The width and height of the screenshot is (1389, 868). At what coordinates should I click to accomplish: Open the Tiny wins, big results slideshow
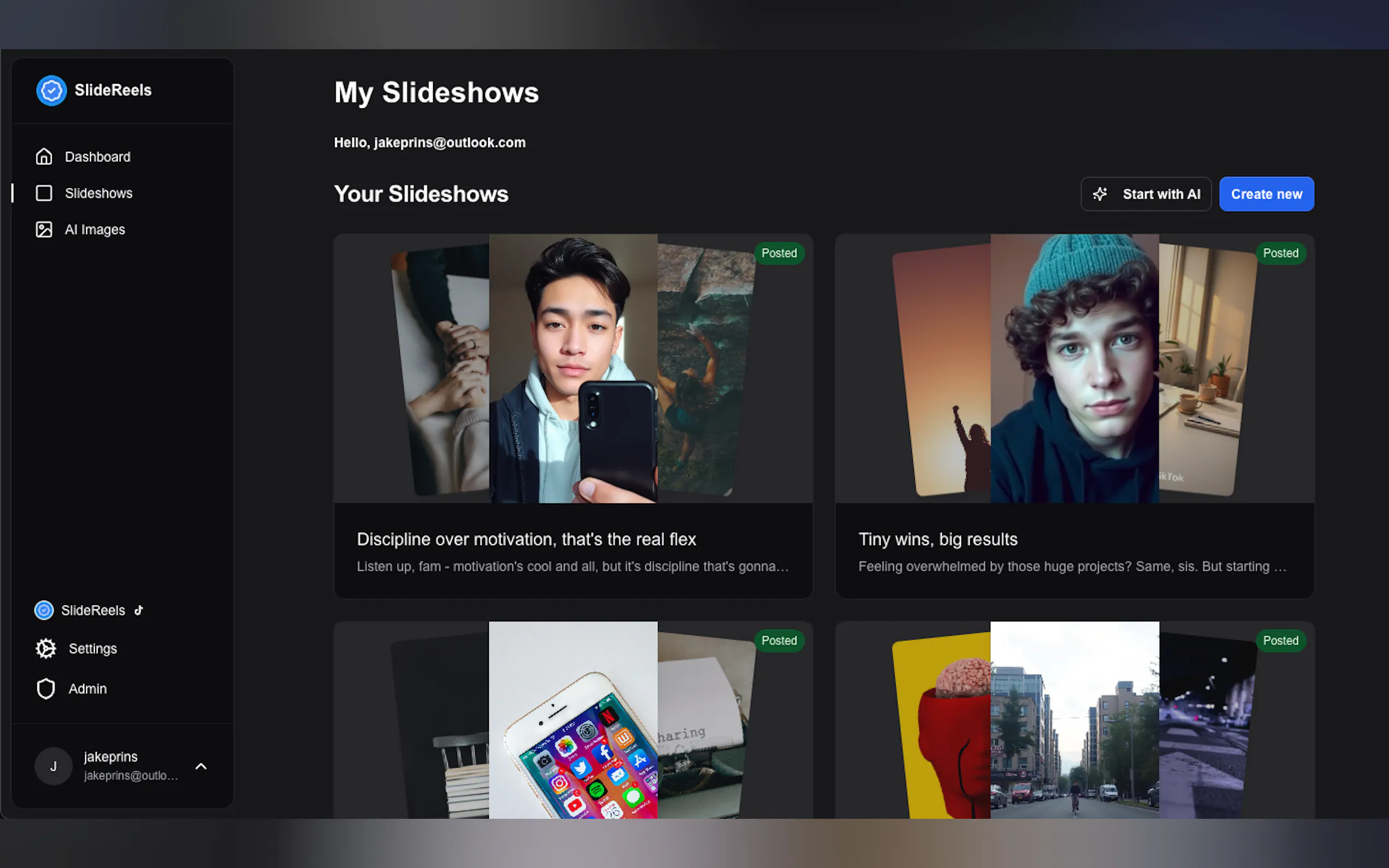[937, 539]
